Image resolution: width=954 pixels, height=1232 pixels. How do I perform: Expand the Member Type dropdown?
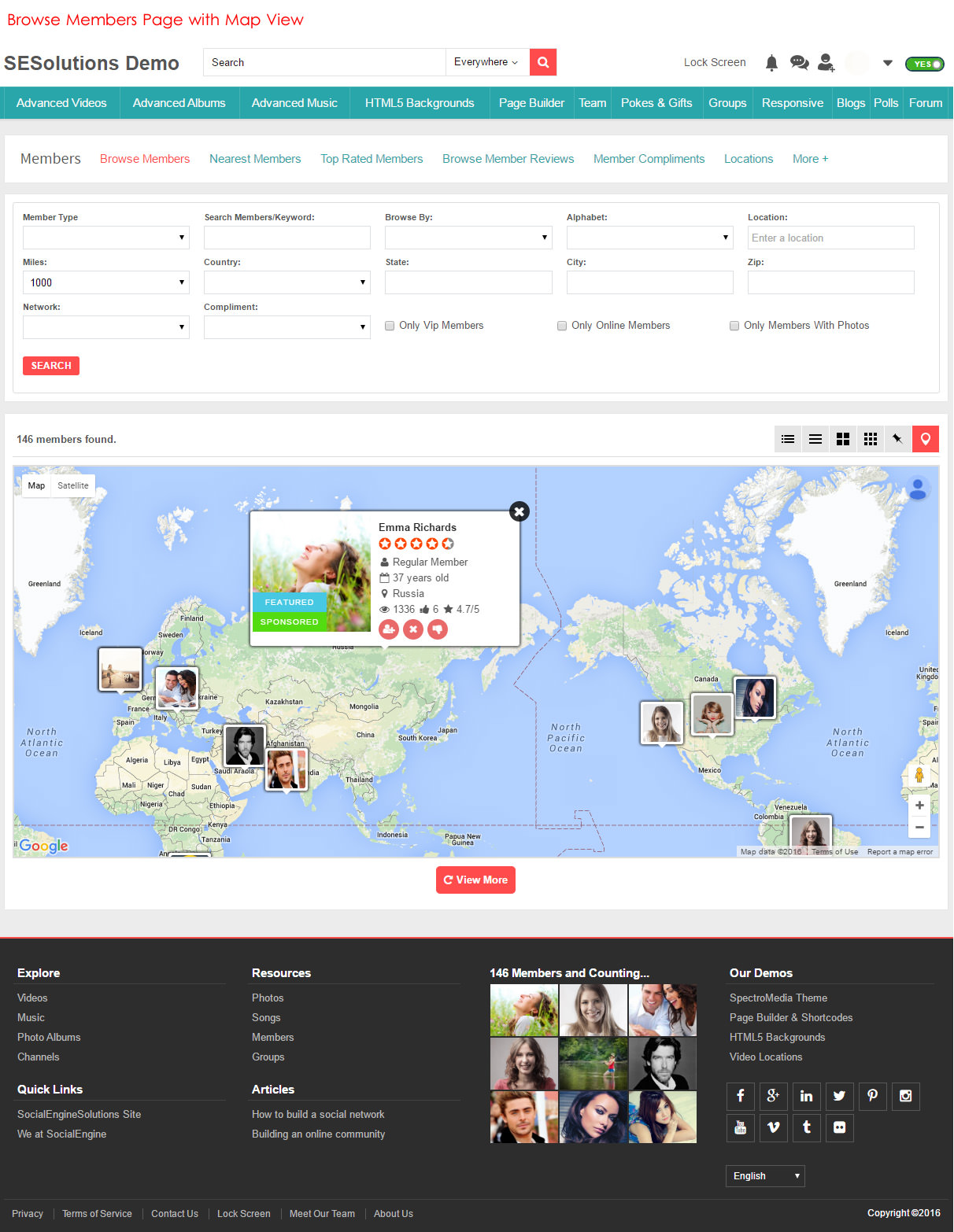pyautogui.click(x=105, y=238)
